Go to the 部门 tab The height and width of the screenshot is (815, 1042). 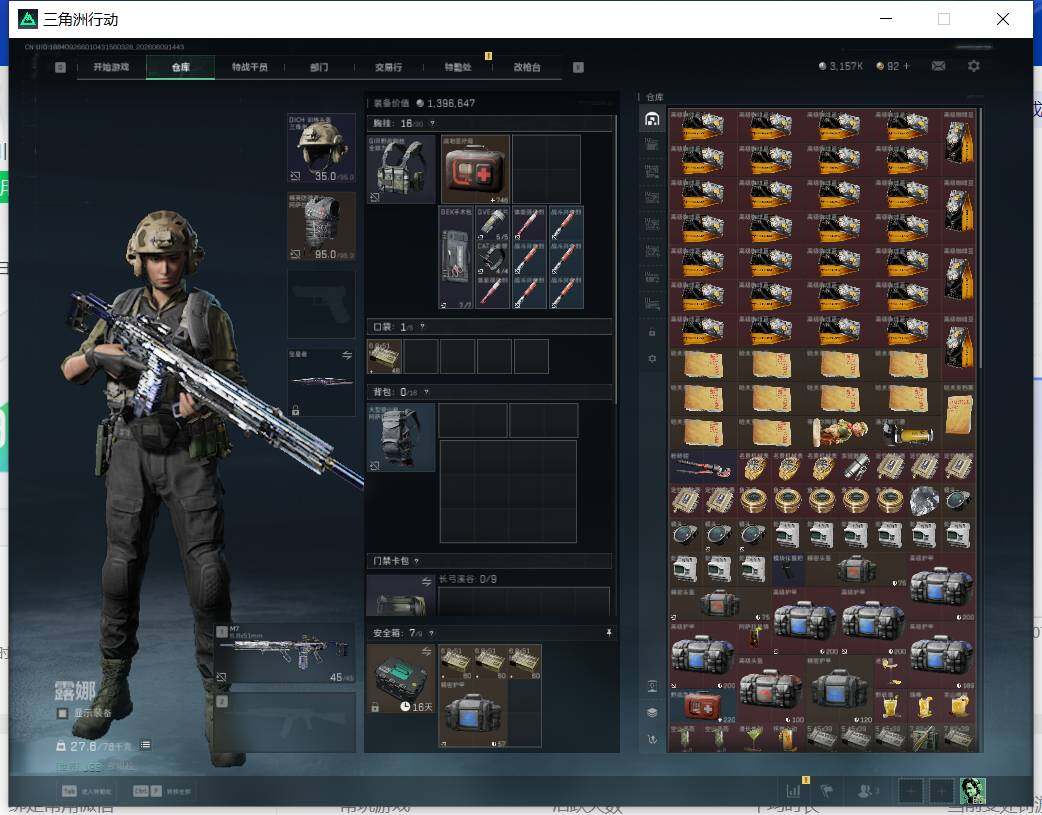click(x=319, y=67)
